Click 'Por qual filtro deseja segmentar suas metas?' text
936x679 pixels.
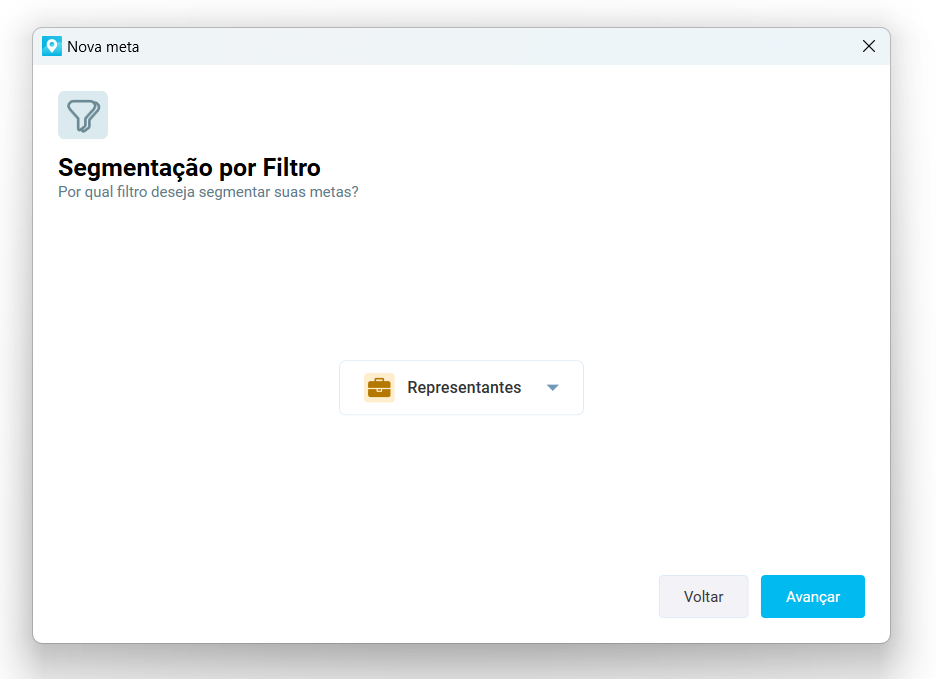click(208, 192)
